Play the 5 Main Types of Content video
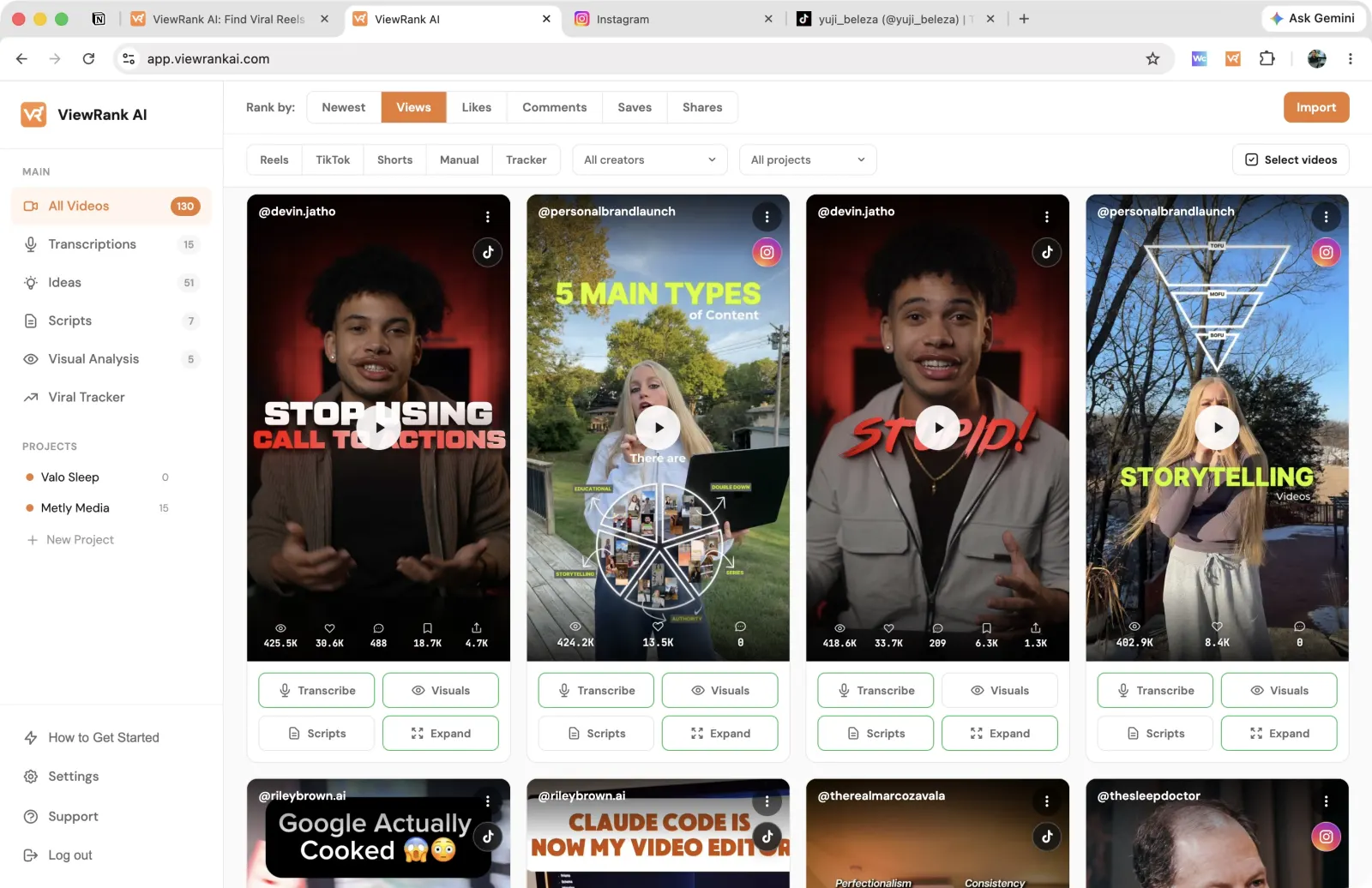 click(658, 427)
